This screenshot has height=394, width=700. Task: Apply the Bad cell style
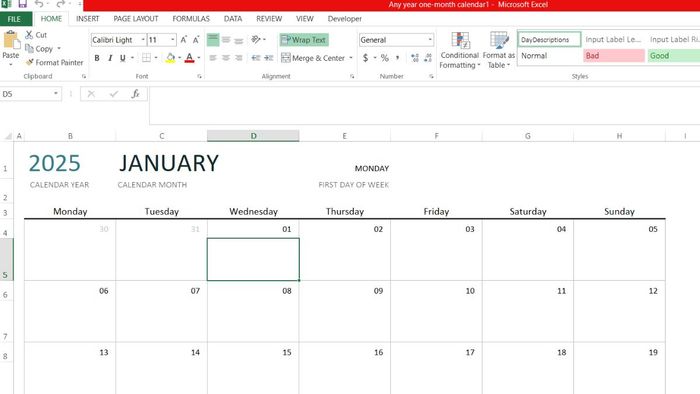point(614,56)
